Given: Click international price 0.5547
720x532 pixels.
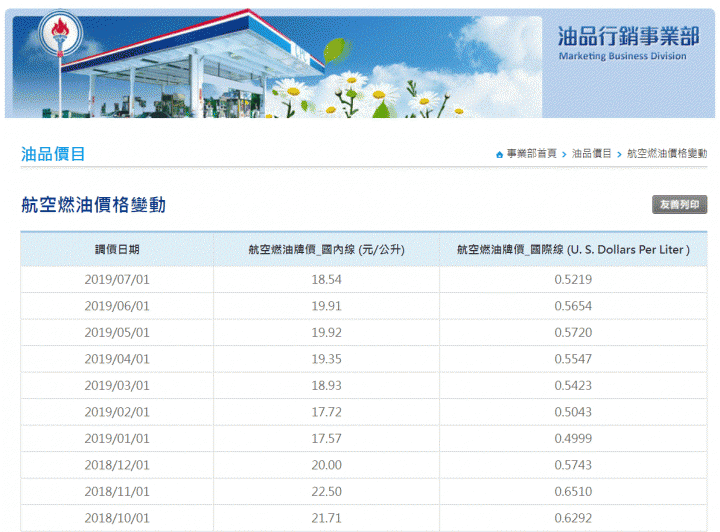Looking at the screenshot, I should [573, 359].
